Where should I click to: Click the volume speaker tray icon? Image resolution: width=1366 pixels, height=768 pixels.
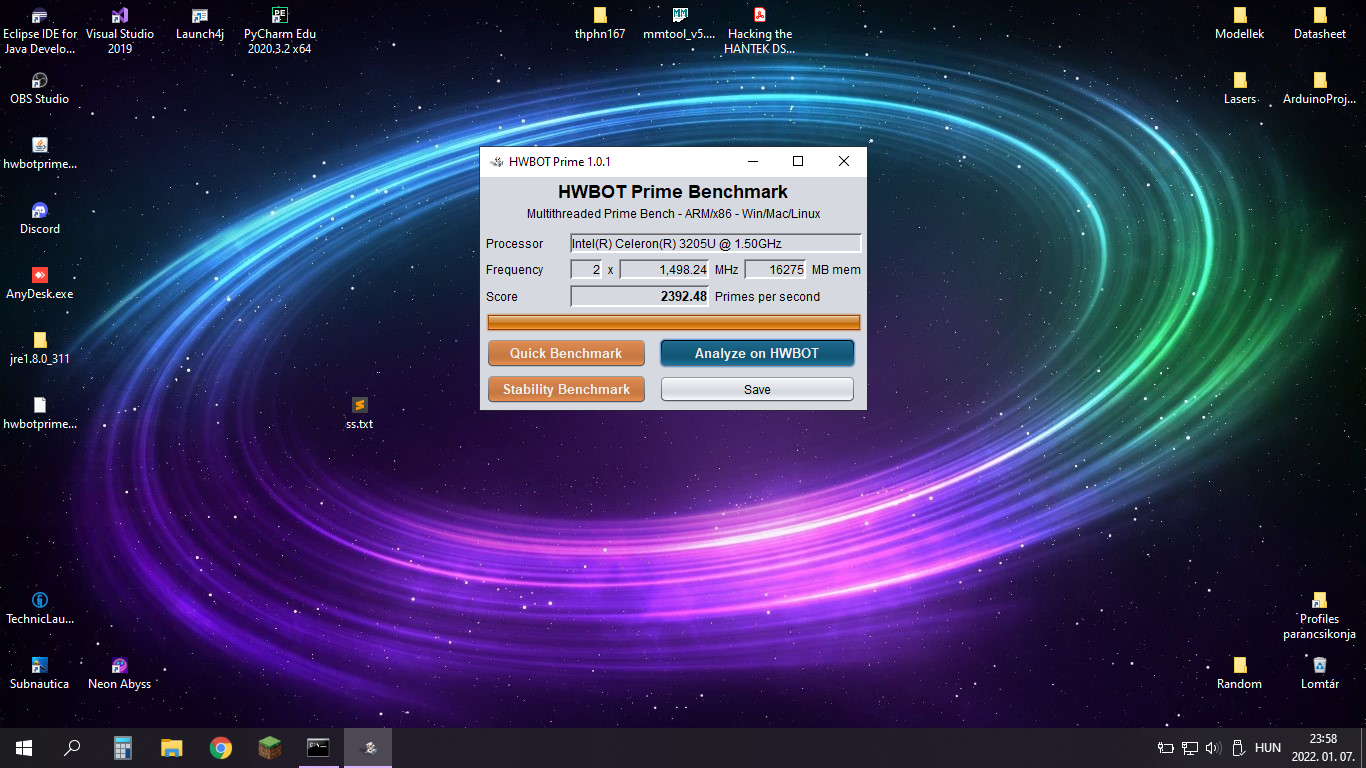point(1213,748)
